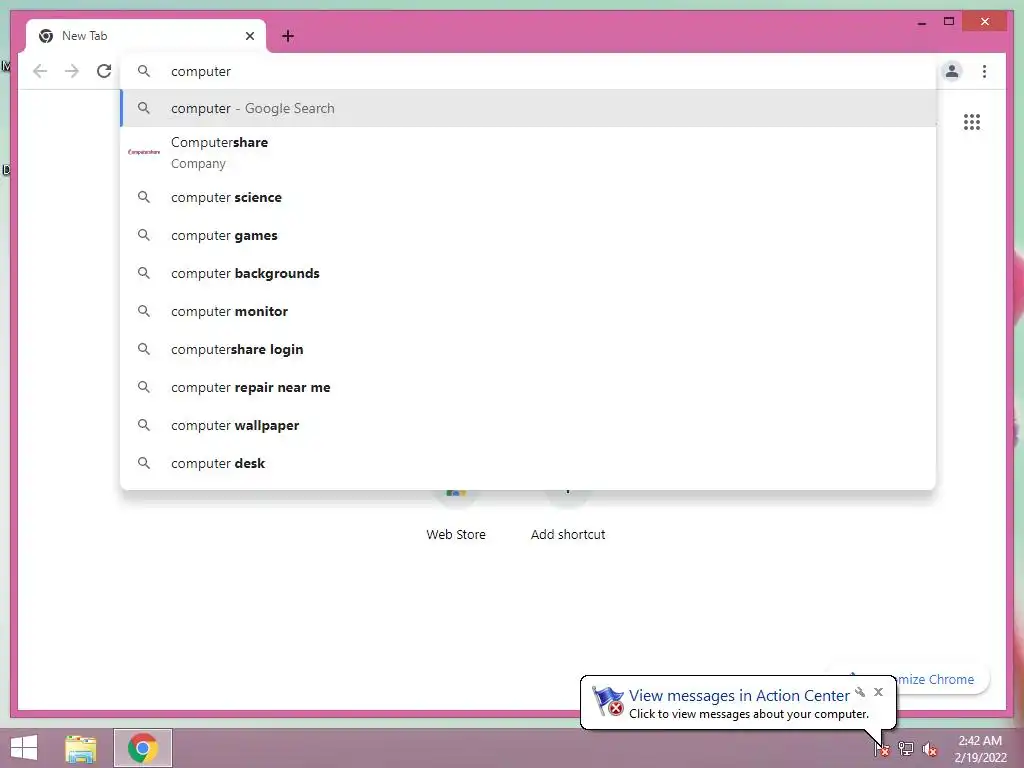Choose computershare login suggestion
The image size is (1024, 768).
coord(528,349)
